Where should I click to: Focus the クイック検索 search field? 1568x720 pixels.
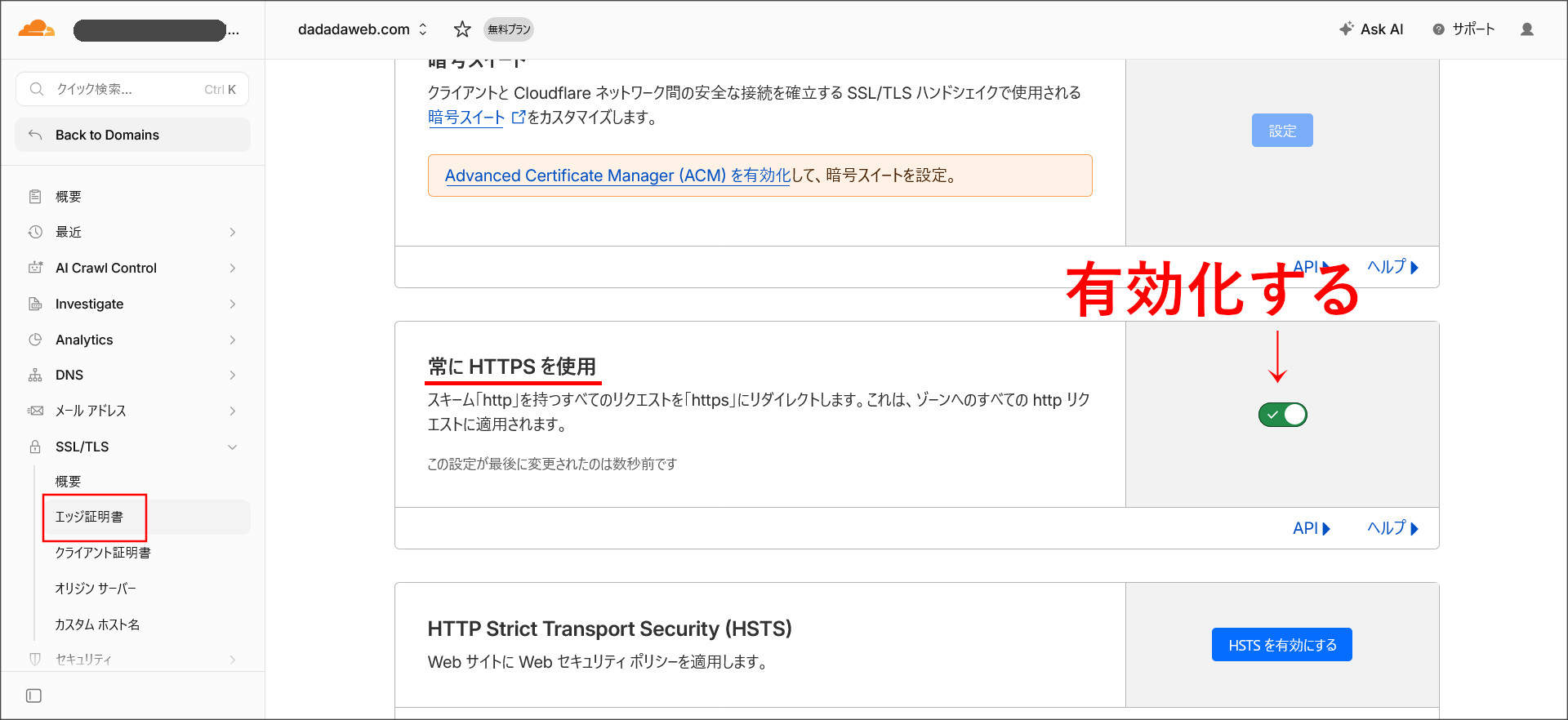point(132,89)
